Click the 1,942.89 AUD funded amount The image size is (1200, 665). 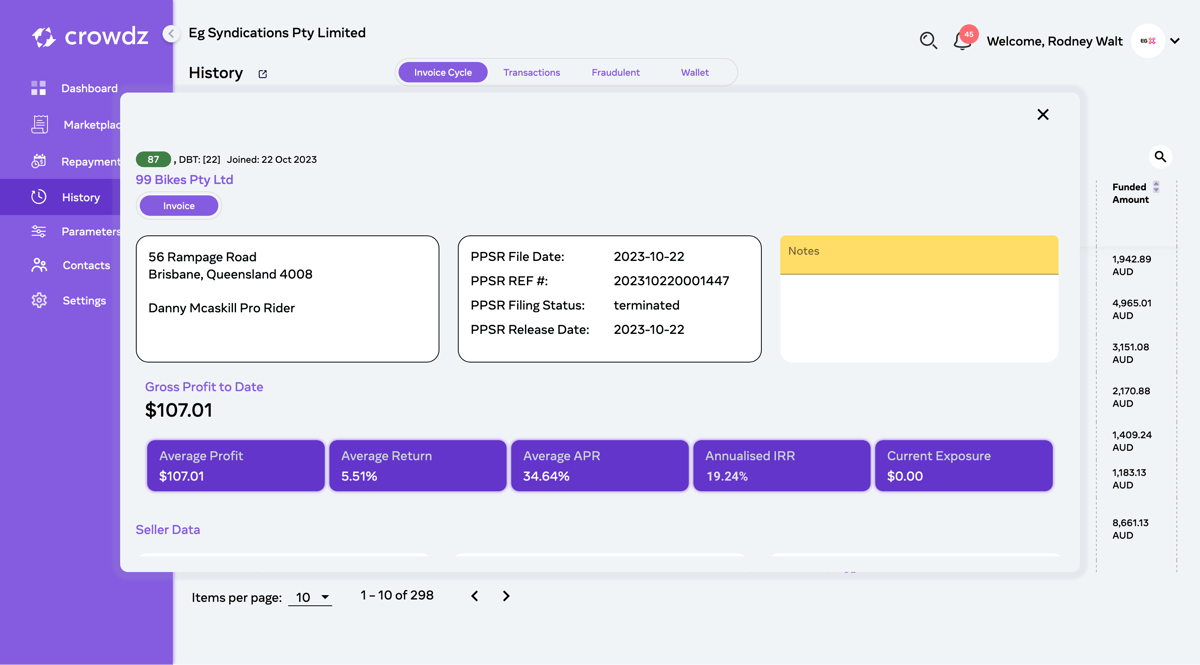(1131, 265)
